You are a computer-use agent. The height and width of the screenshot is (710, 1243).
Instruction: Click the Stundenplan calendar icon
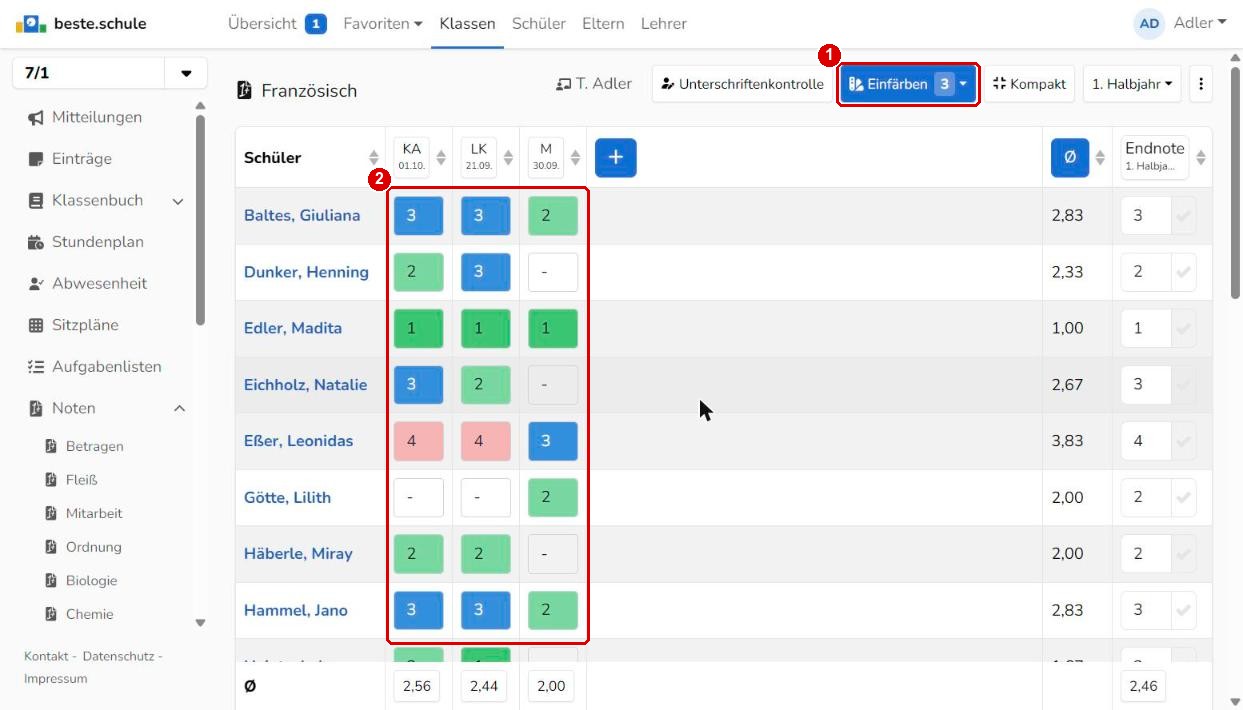click(x=36, y=242)
